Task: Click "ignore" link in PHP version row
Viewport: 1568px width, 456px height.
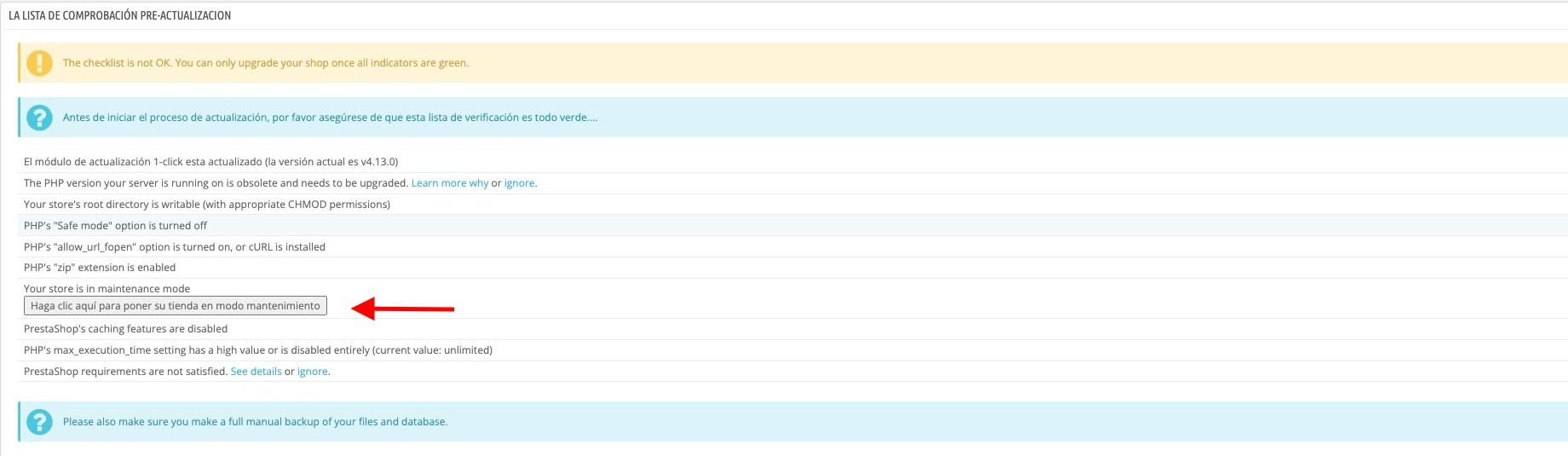Action: tap(519, 183)
